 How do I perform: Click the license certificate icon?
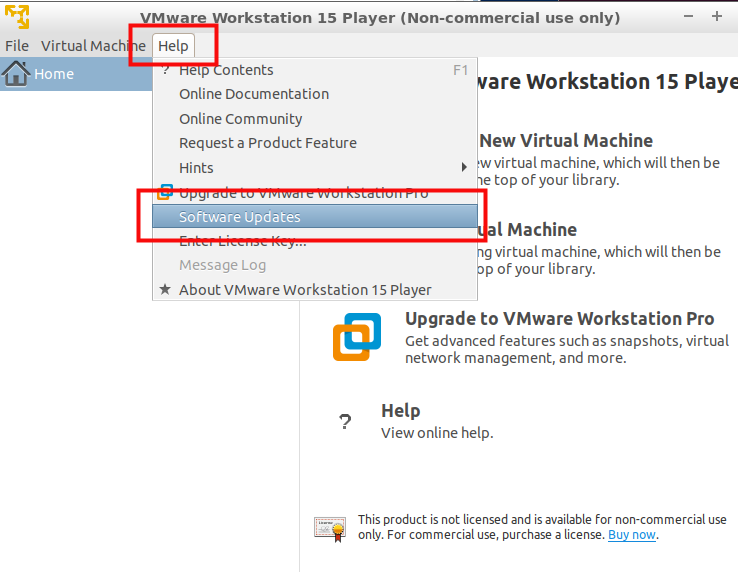click(x=330, y=529)
